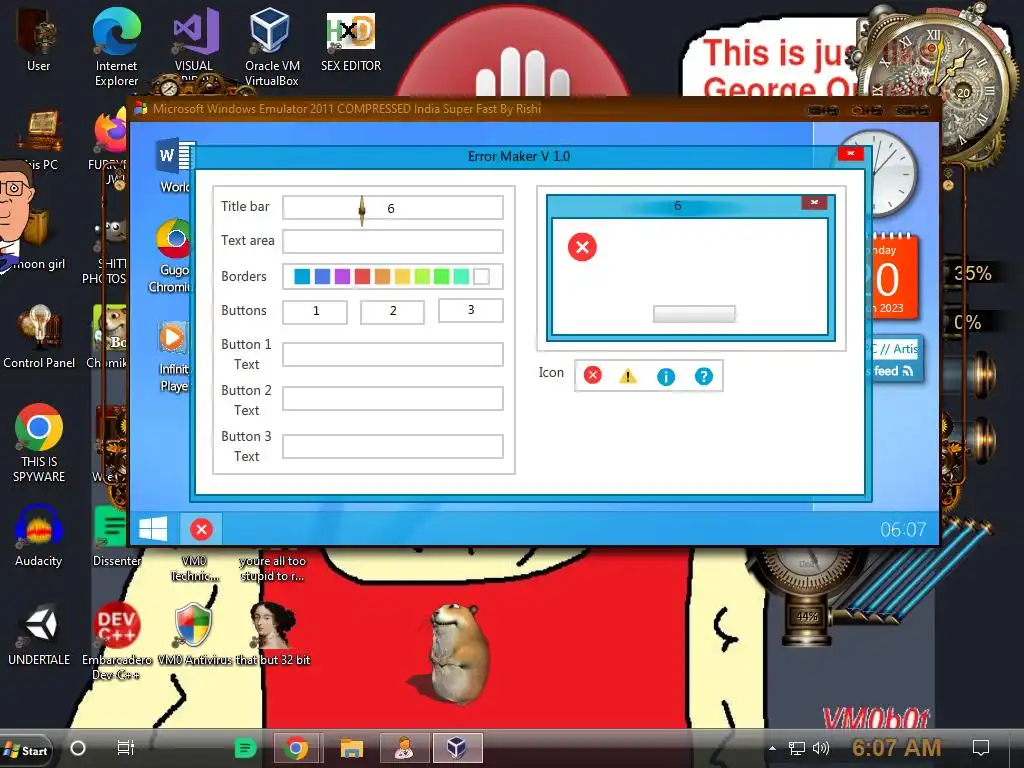
Task: Open the network tray icon
Action: click(x=797, y=748)
